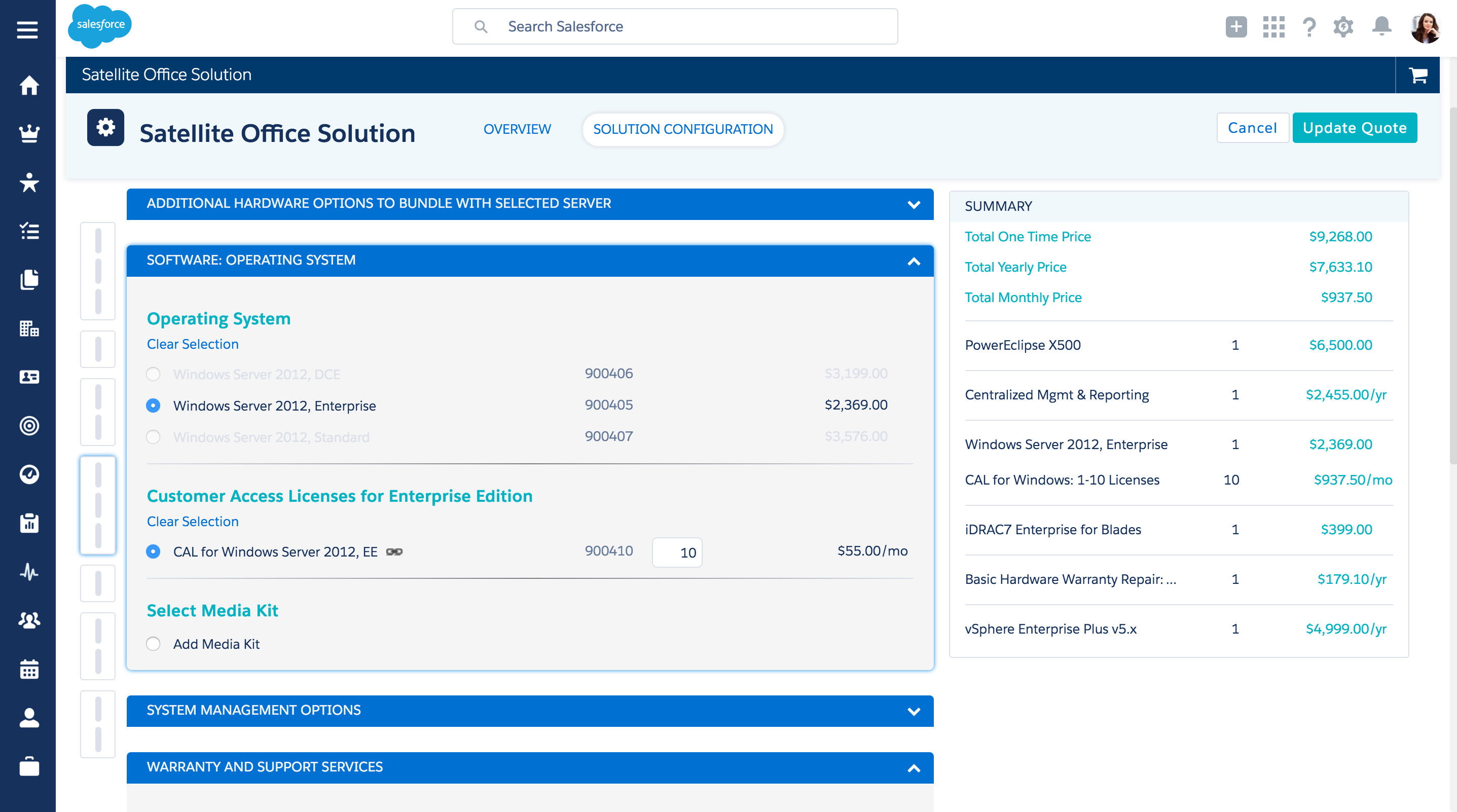The height and width of the screenshot is (812, 1457).
Task: Open the shopping cart icon
Action: 1418,75
